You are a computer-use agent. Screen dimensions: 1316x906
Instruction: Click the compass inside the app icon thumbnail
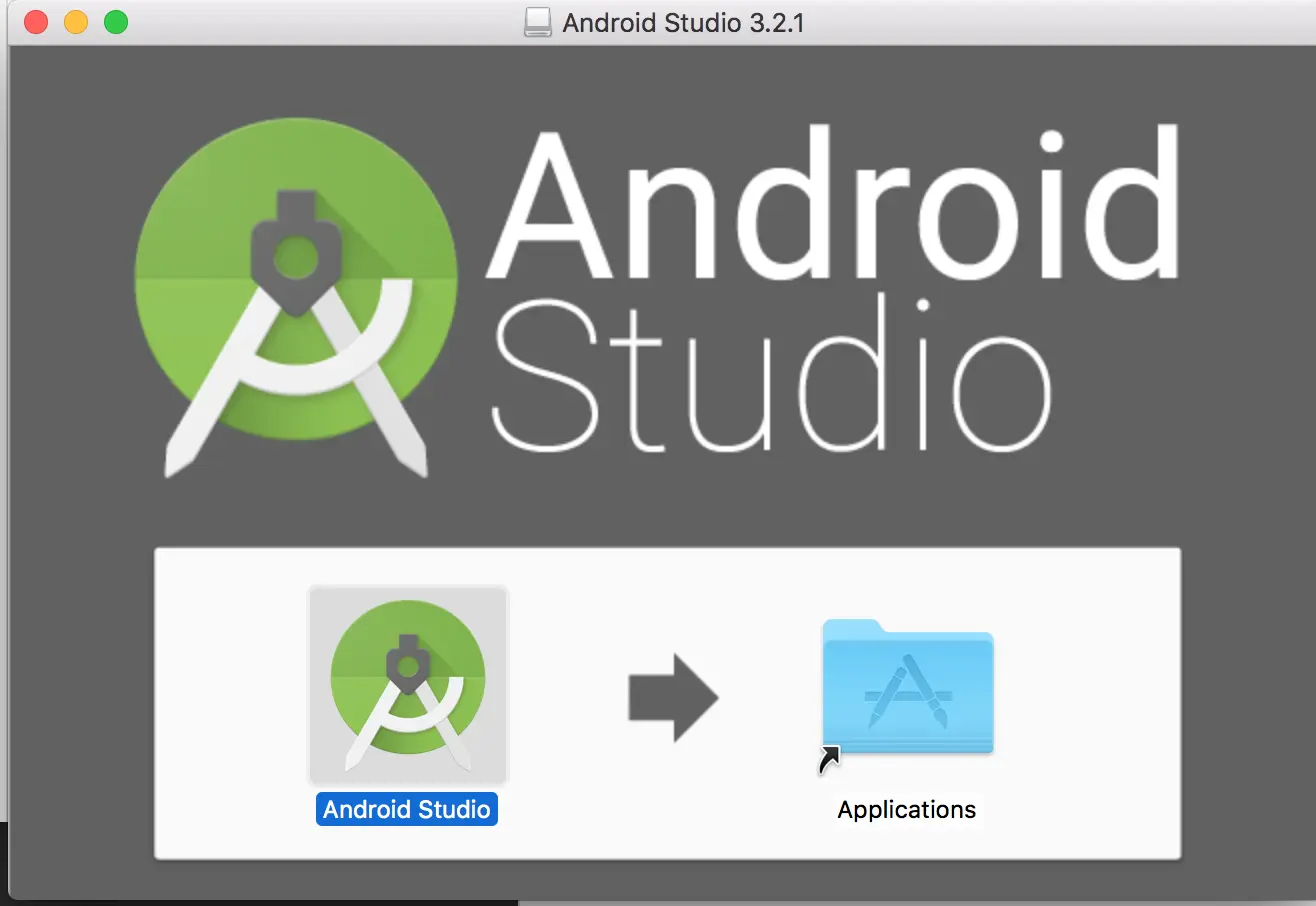pos(407,665)
